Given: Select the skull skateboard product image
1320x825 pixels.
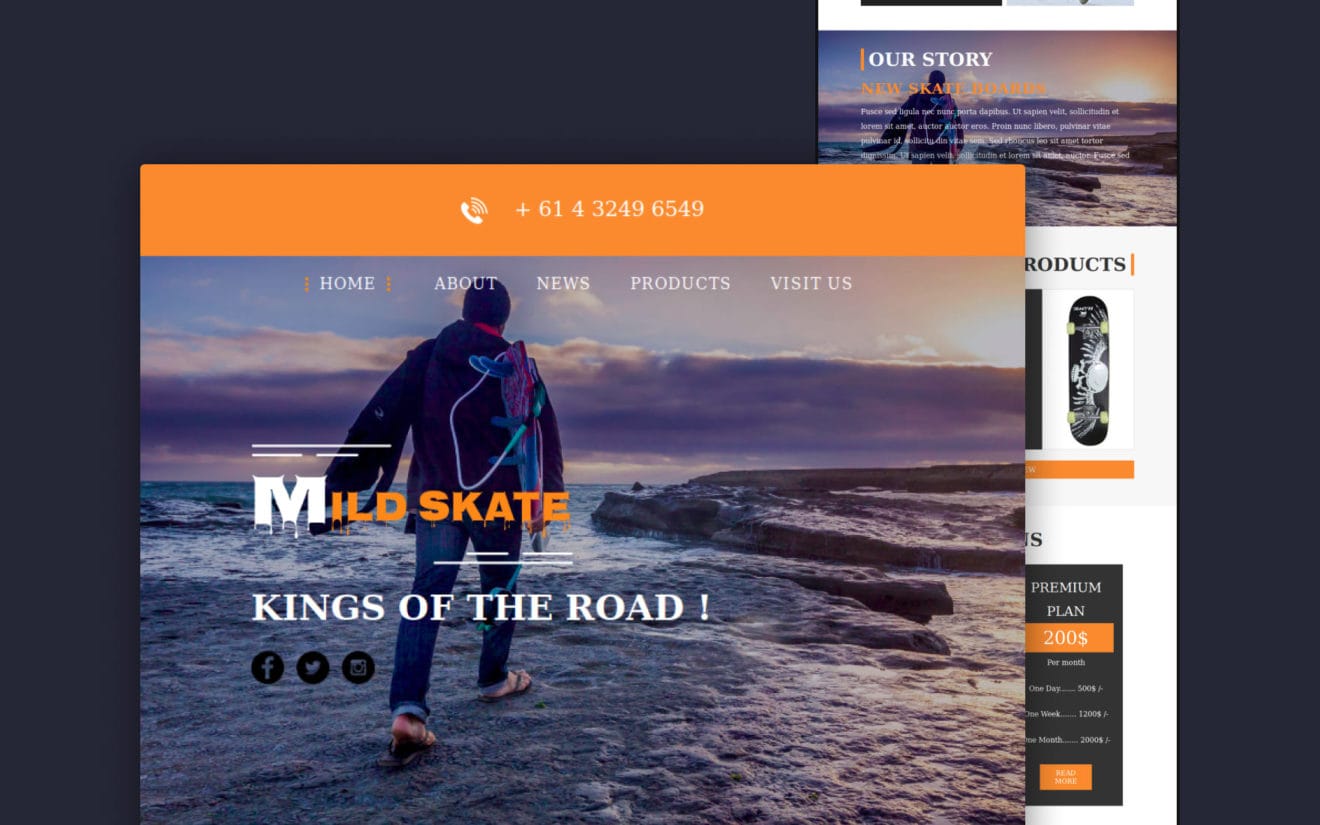Looking at the screenshot, I should (x=1088, y=370).
